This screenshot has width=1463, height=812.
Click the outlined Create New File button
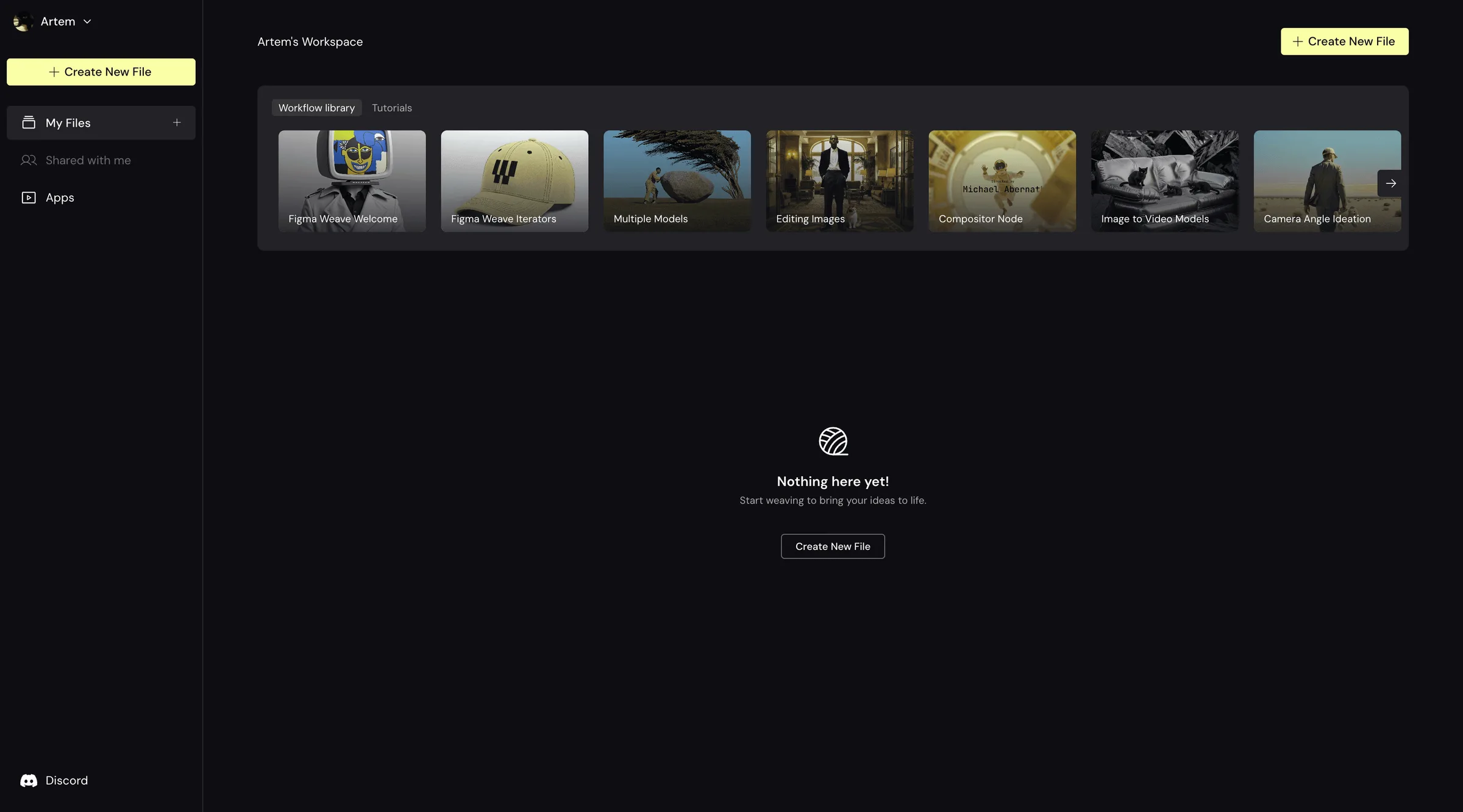click(833, 546)
